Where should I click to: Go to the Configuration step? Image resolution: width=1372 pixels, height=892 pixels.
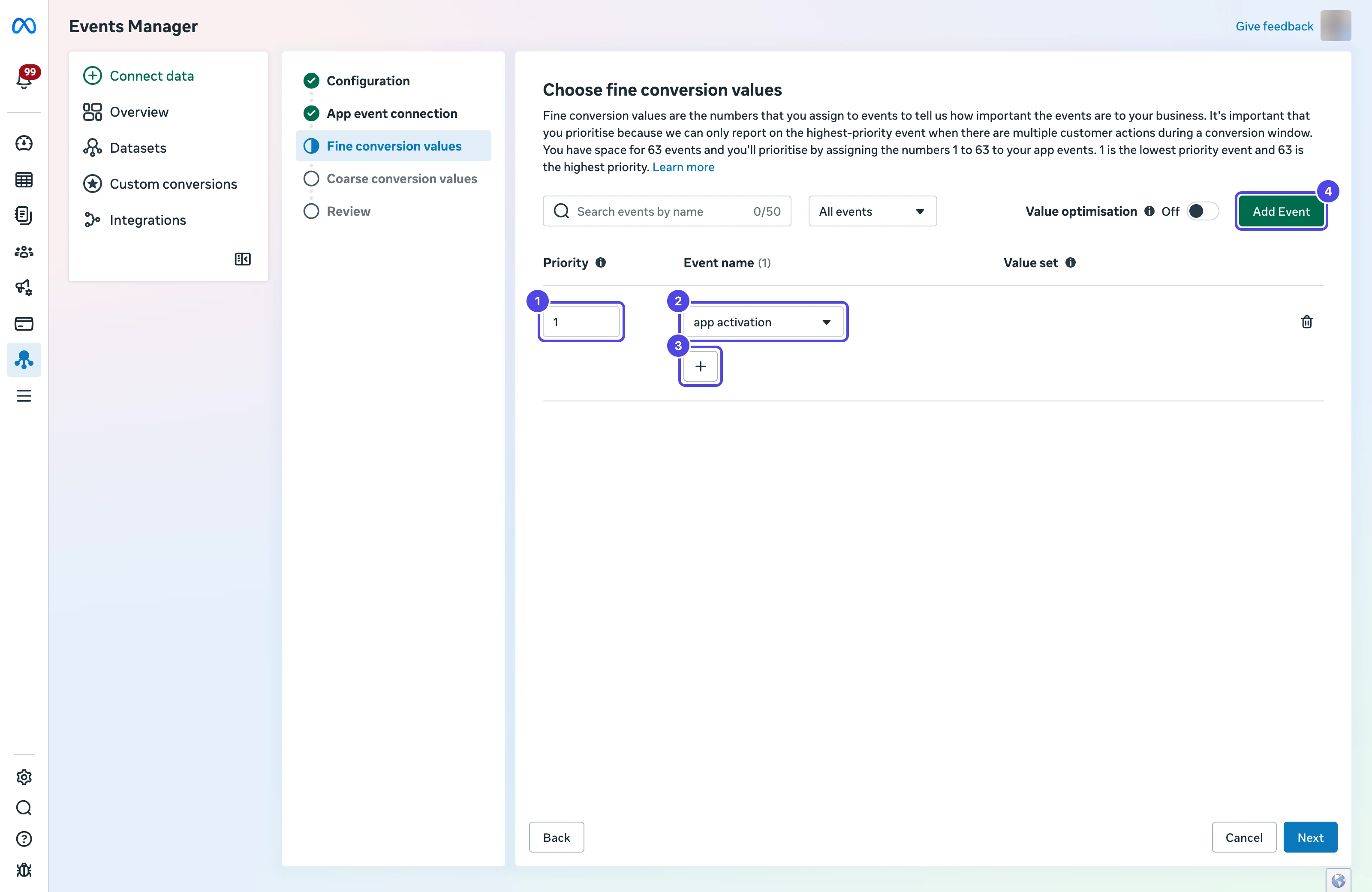coord(368,81)
